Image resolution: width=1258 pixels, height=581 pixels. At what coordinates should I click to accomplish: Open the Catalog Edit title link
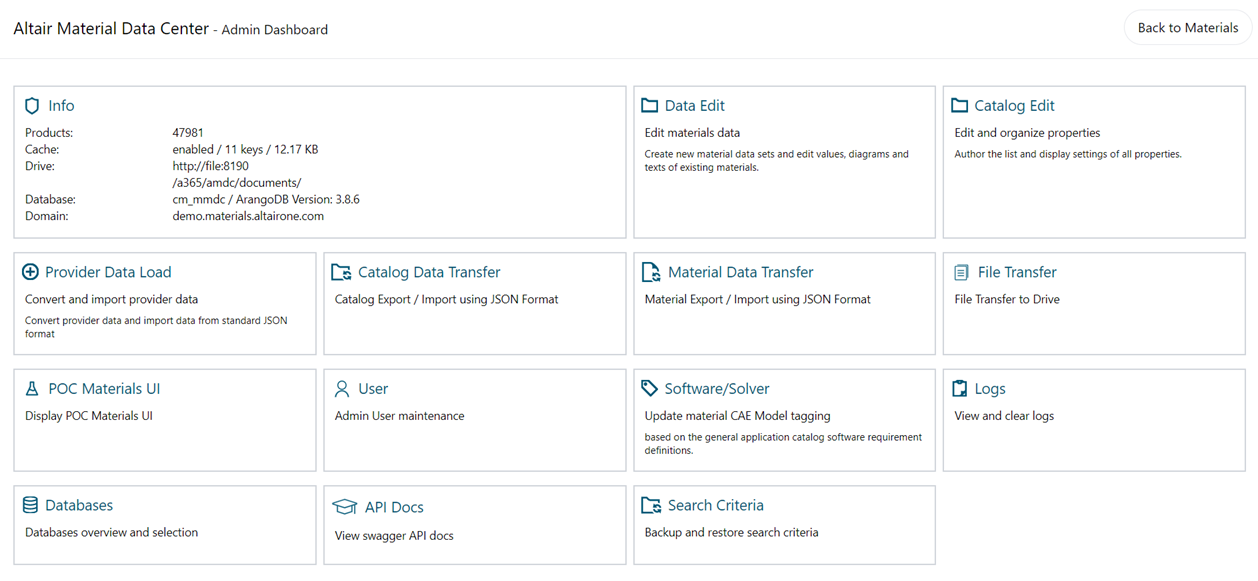1014,106
